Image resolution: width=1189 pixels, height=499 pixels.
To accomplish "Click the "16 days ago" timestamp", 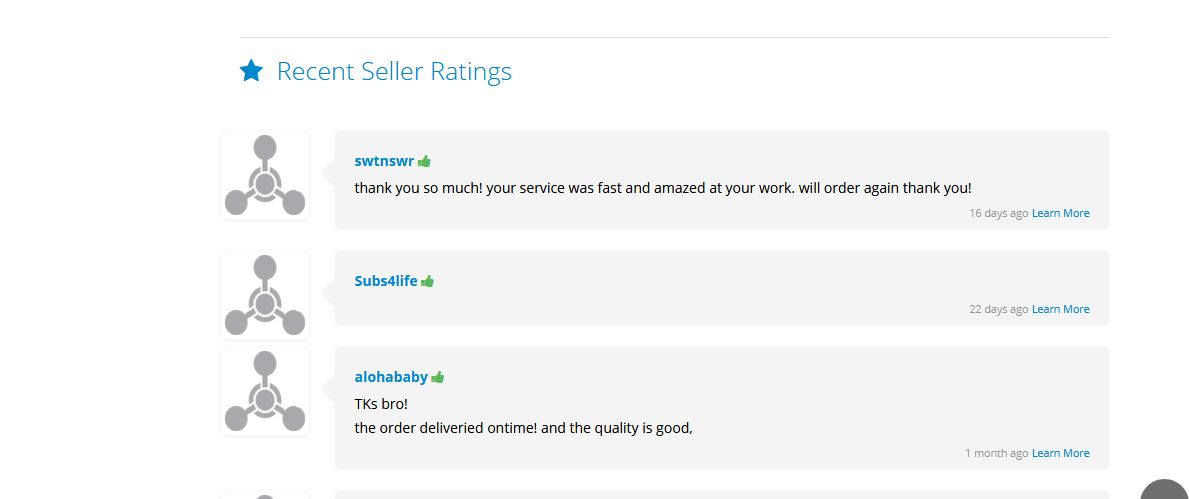I will [x=998, y=213].
